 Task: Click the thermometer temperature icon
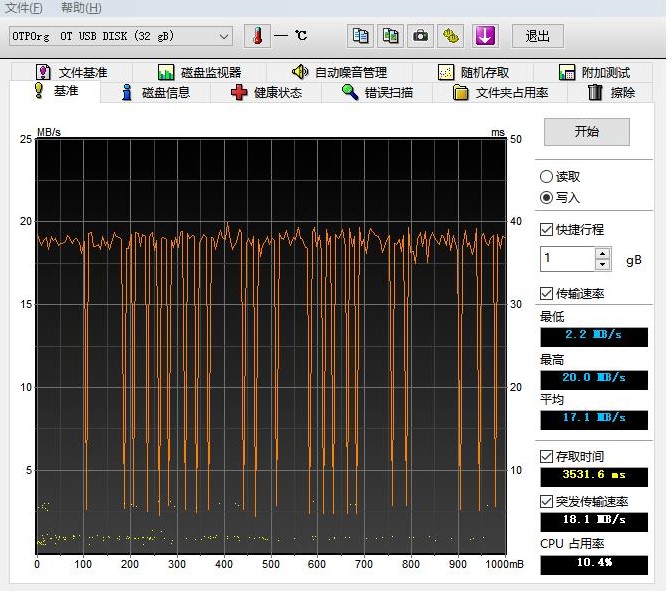(x=257, y=36)
